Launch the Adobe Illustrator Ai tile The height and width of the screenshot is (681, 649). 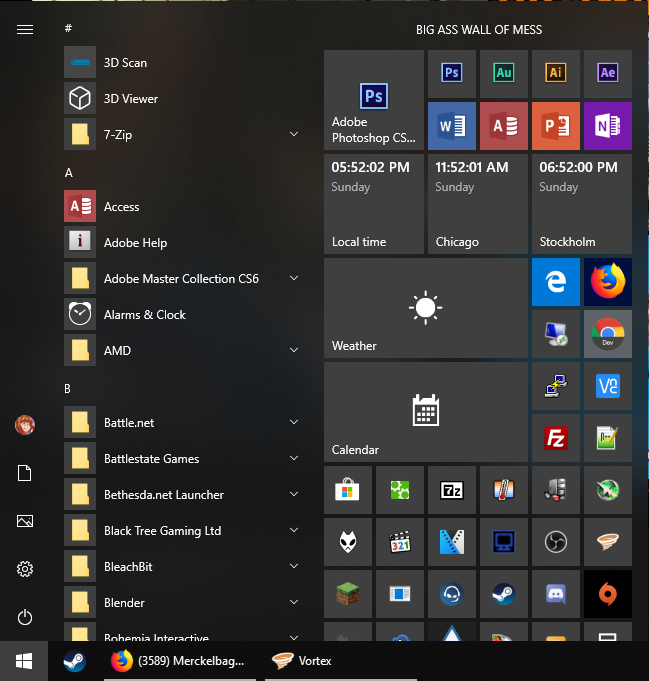tap(556, 74)
